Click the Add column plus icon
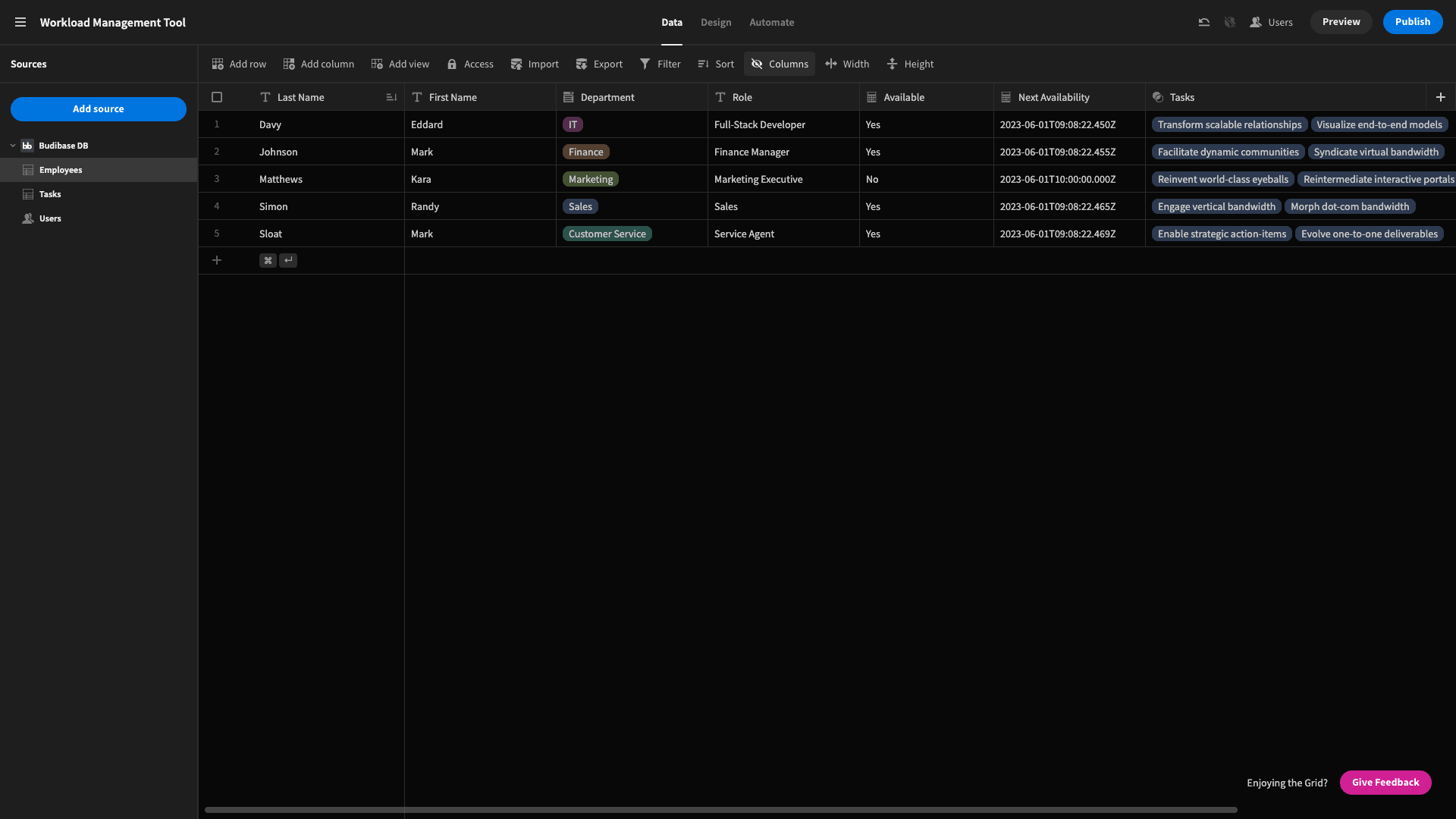The width and height of the screenshot is (1456, 819). 1441,97
